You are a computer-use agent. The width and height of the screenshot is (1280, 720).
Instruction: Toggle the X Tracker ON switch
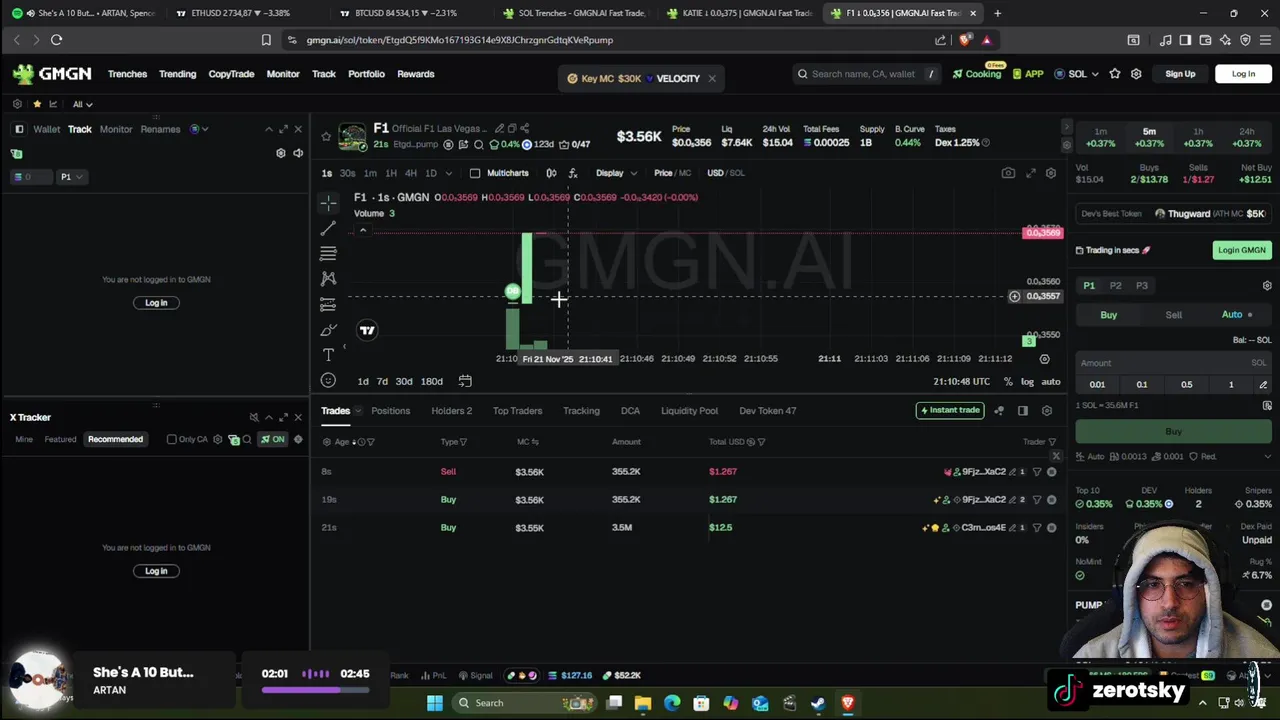272,439
